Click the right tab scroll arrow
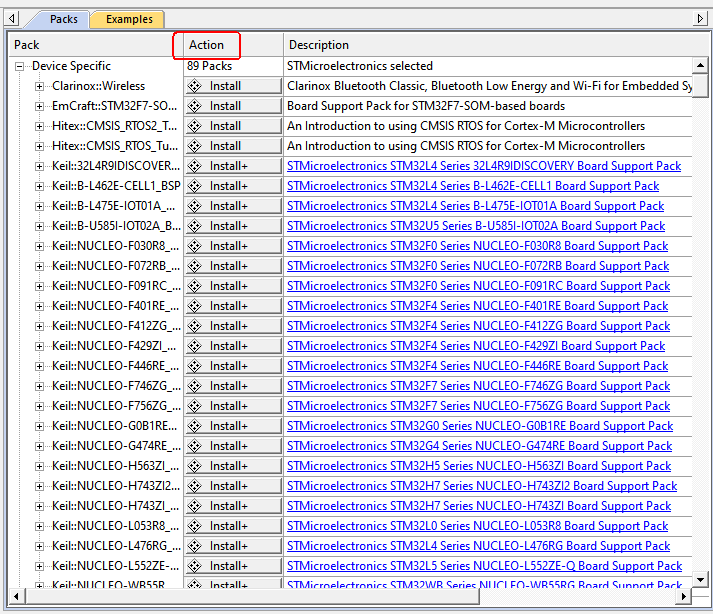This screenshot has width=713, height=614. point(700,19)
